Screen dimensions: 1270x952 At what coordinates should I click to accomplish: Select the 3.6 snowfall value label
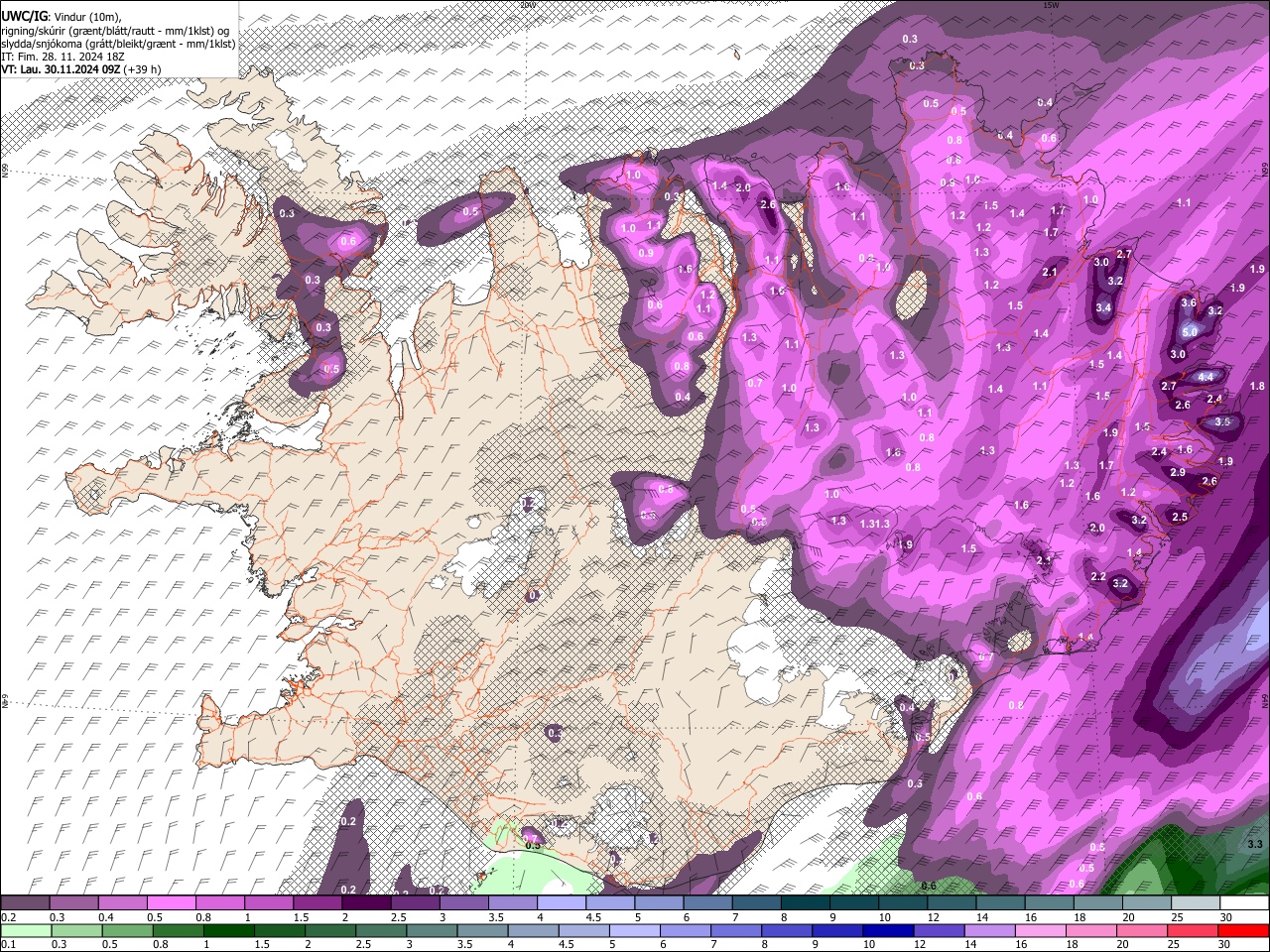1189,302
